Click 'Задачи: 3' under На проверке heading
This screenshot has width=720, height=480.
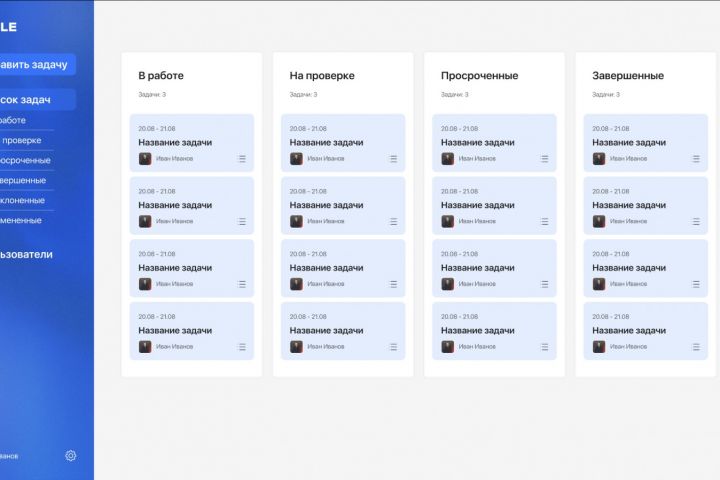tap(303, 95)
